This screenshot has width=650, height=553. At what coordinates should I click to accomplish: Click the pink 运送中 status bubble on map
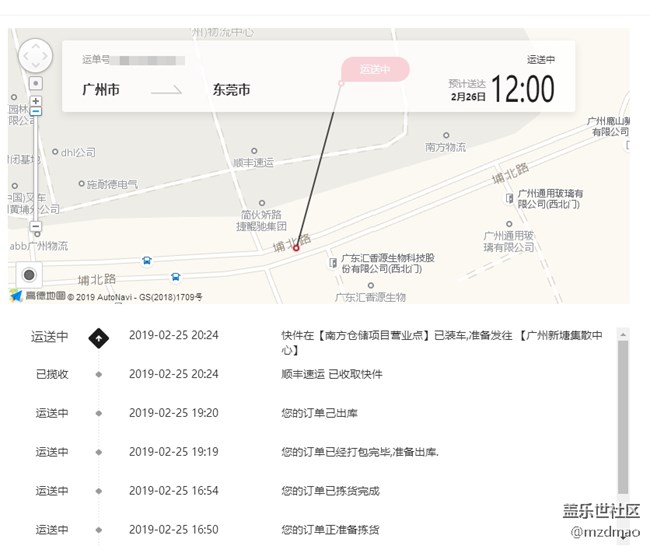point(375,69)
